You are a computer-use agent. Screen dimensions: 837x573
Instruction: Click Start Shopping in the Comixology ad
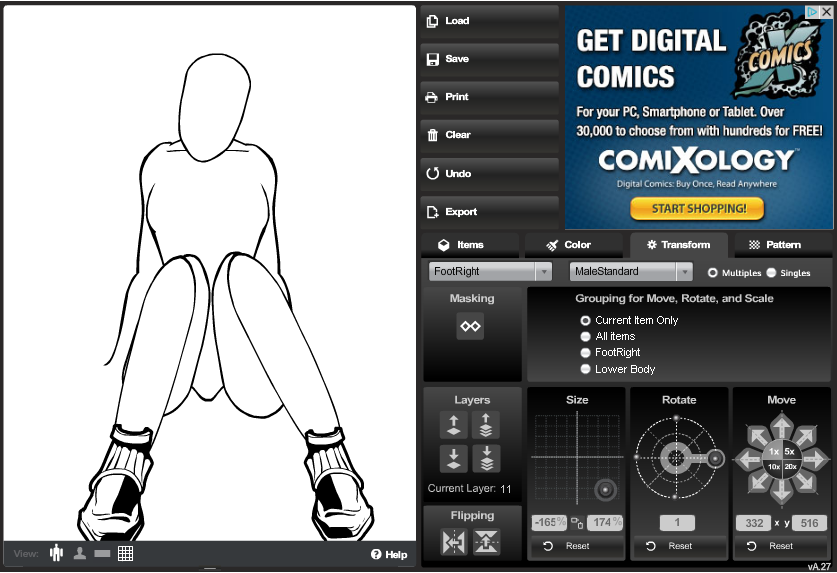coord(697,209)
